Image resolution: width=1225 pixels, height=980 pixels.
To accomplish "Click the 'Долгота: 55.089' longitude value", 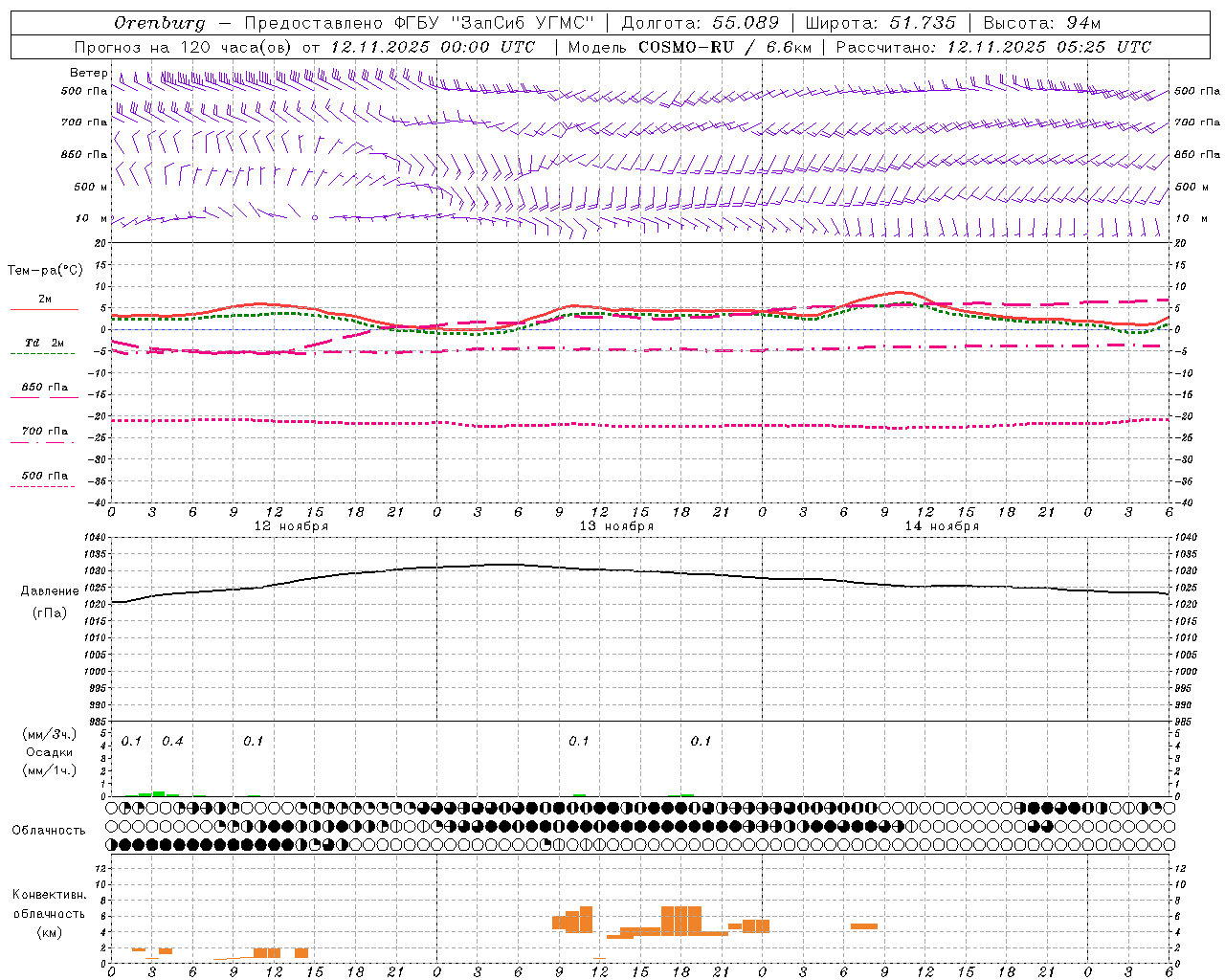I will tap(701, 23).
